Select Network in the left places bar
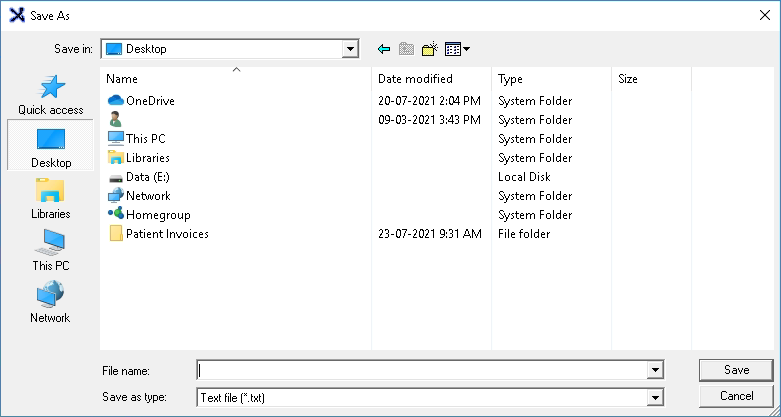This screenshot has width=781, height=417. pyautogui.click(x=50, y=302)
